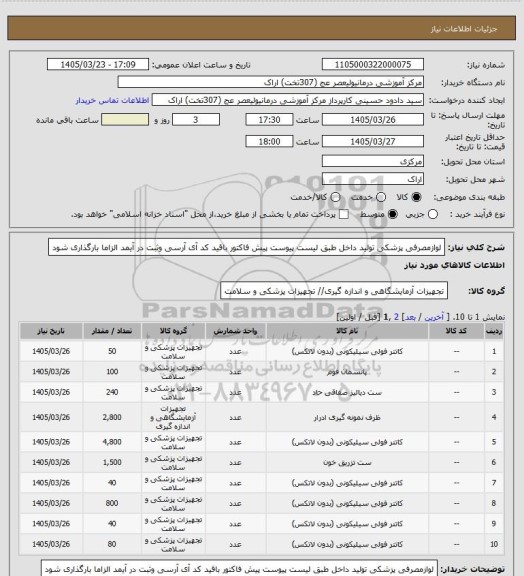Image resolution: width=524 pixels, height=576 pixels.
Task: Click the اطلاعات کالاهای مورد نیاز heading
Action: coord(455,265)
